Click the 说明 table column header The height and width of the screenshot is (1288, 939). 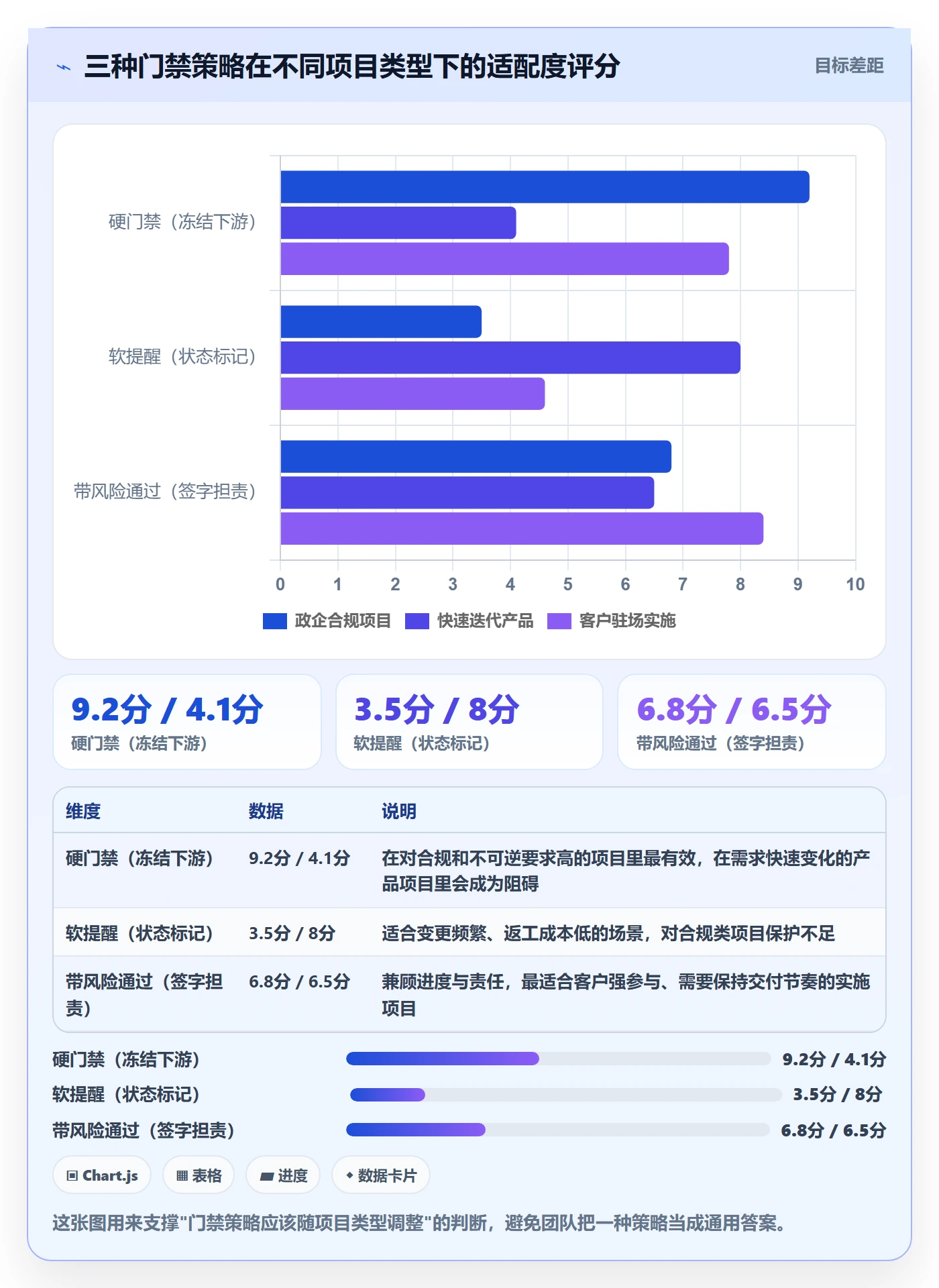click(x=399, y=811)
